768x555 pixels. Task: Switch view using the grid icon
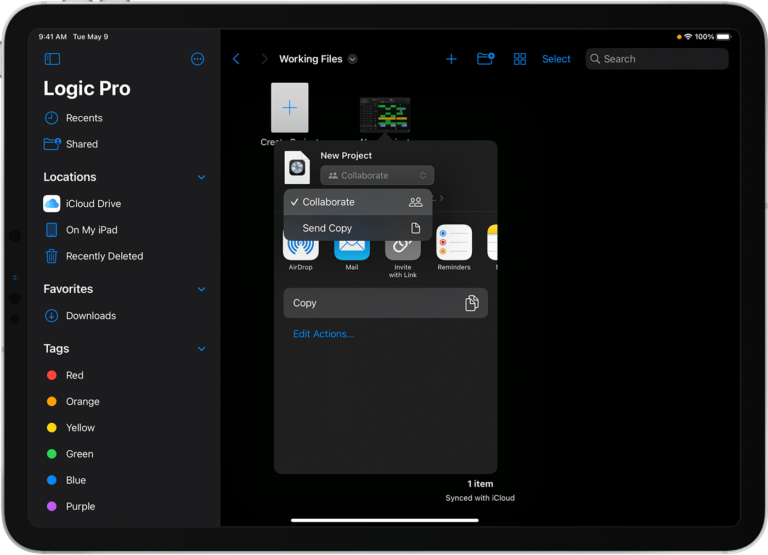click(x=520, y=59)
